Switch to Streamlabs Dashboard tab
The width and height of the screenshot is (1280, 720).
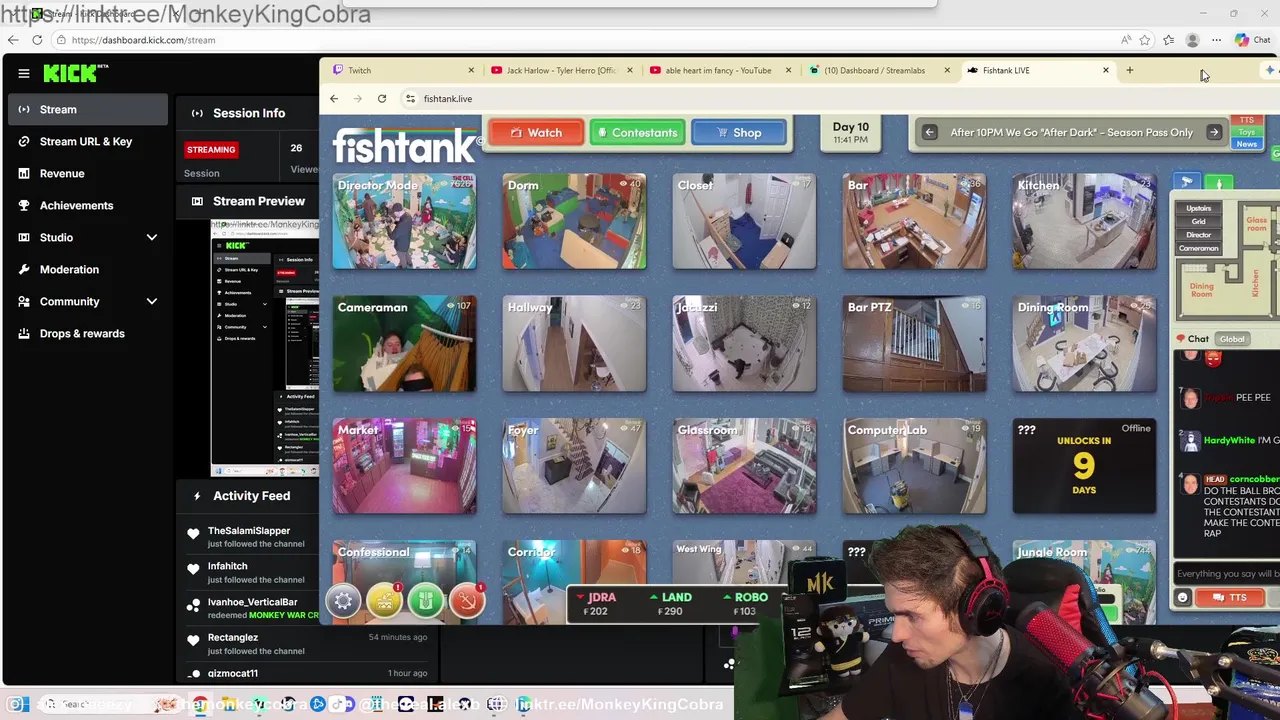(x=876, y=70)
